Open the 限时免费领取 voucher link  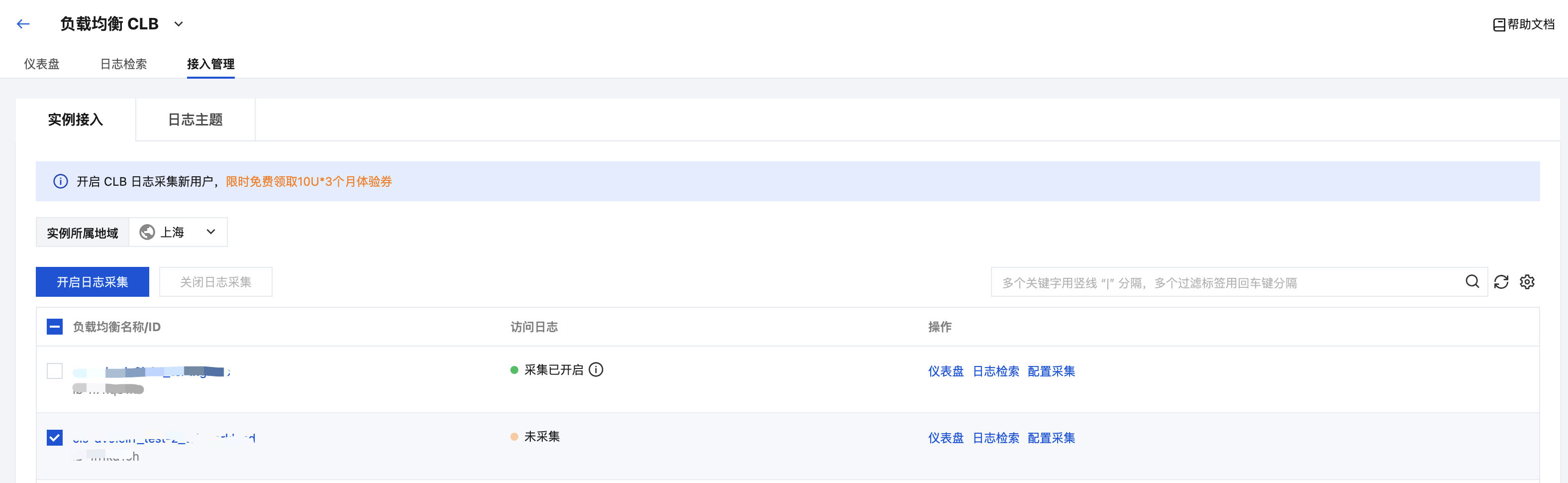coord(308,182)
